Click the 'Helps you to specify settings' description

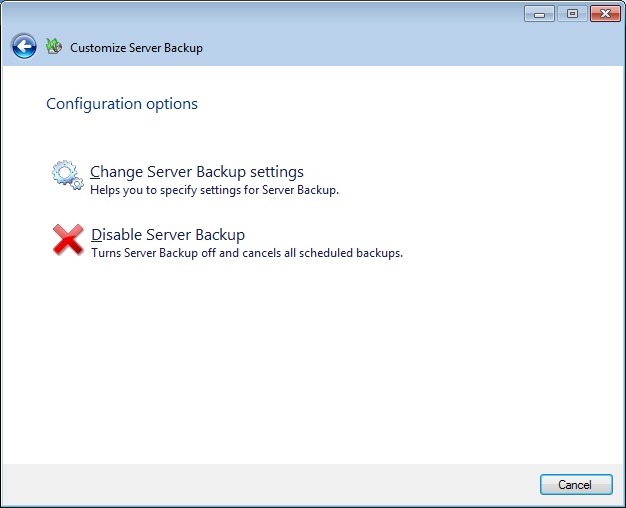[x=215, y=190]
